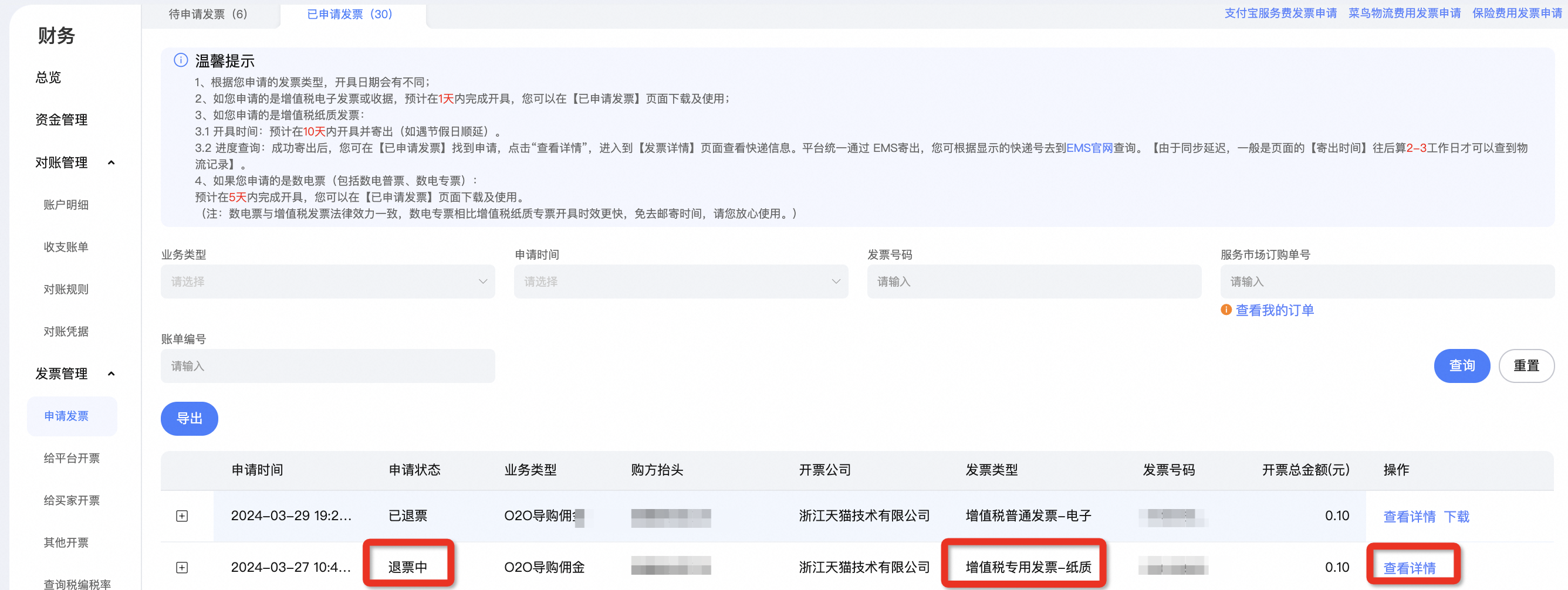Click the 操作 column header
Viewport: 1568px width, 590px height.
tap(1396, 470)
